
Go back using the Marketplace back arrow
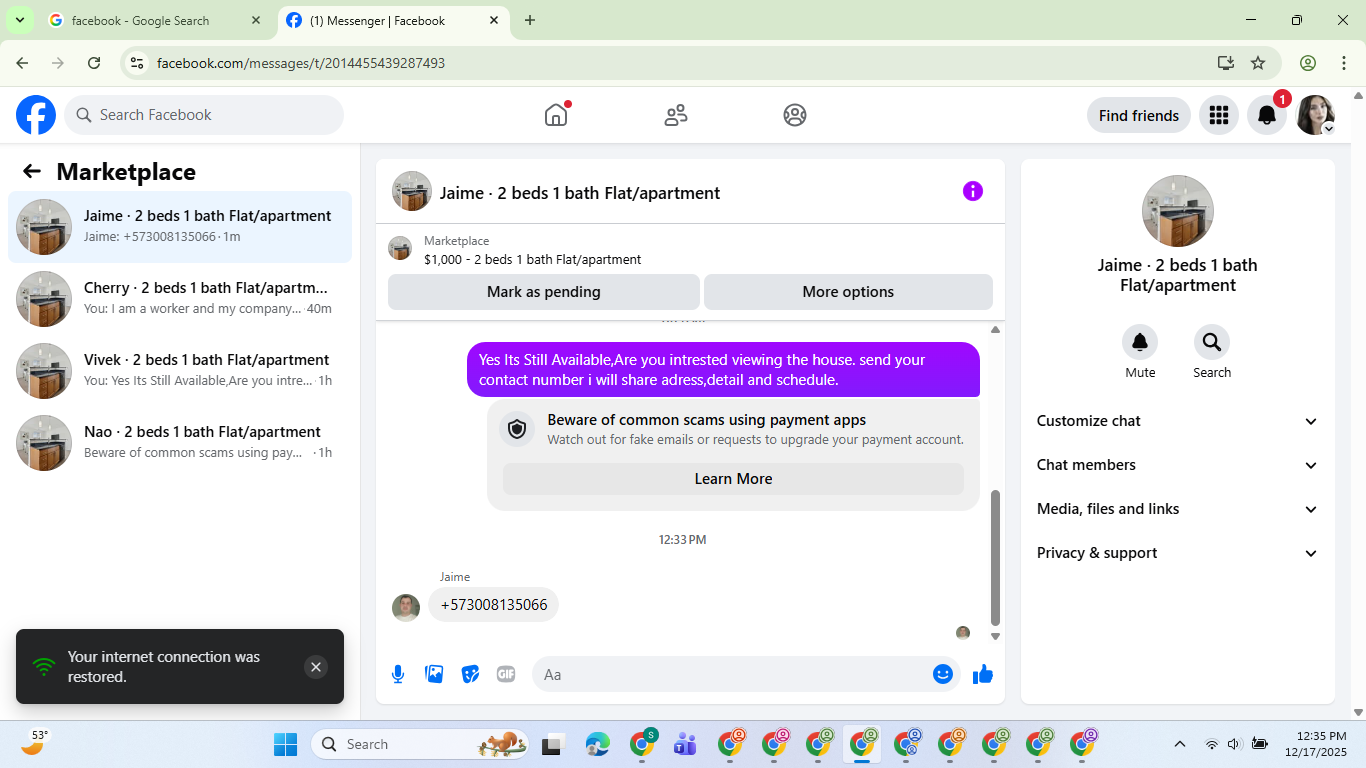(32, 171)
